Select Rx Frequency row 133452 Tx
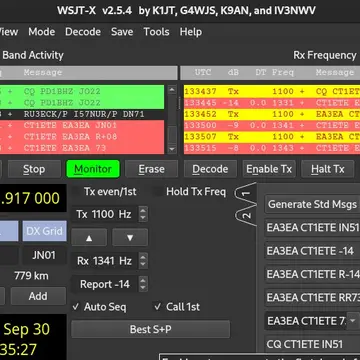The image size is (360, 360). click(x=272, y=114)
